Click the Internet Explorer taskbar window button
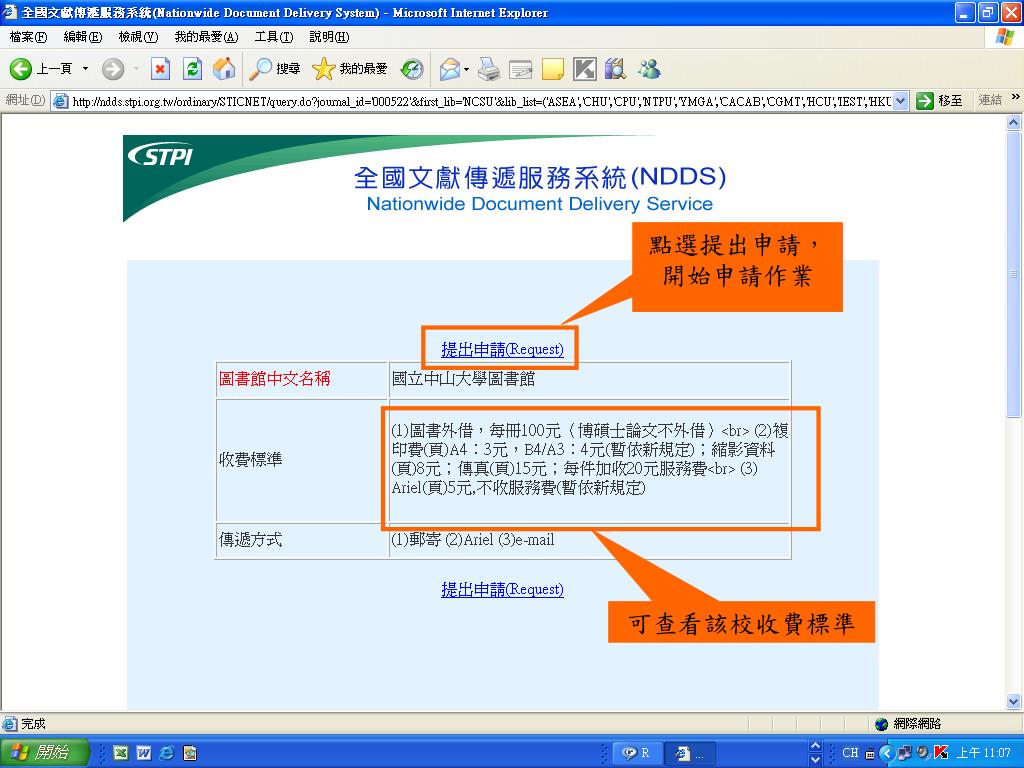Screen dimensions: 1024x768 coord(692,753)
